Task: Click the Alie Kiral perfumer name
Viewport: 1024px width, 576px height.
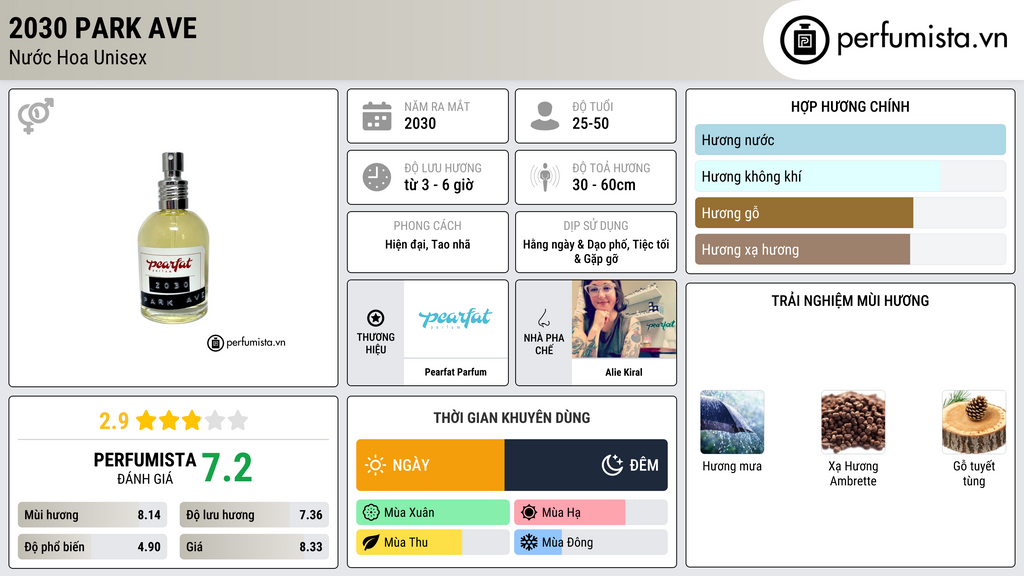Action: point(624,372)
